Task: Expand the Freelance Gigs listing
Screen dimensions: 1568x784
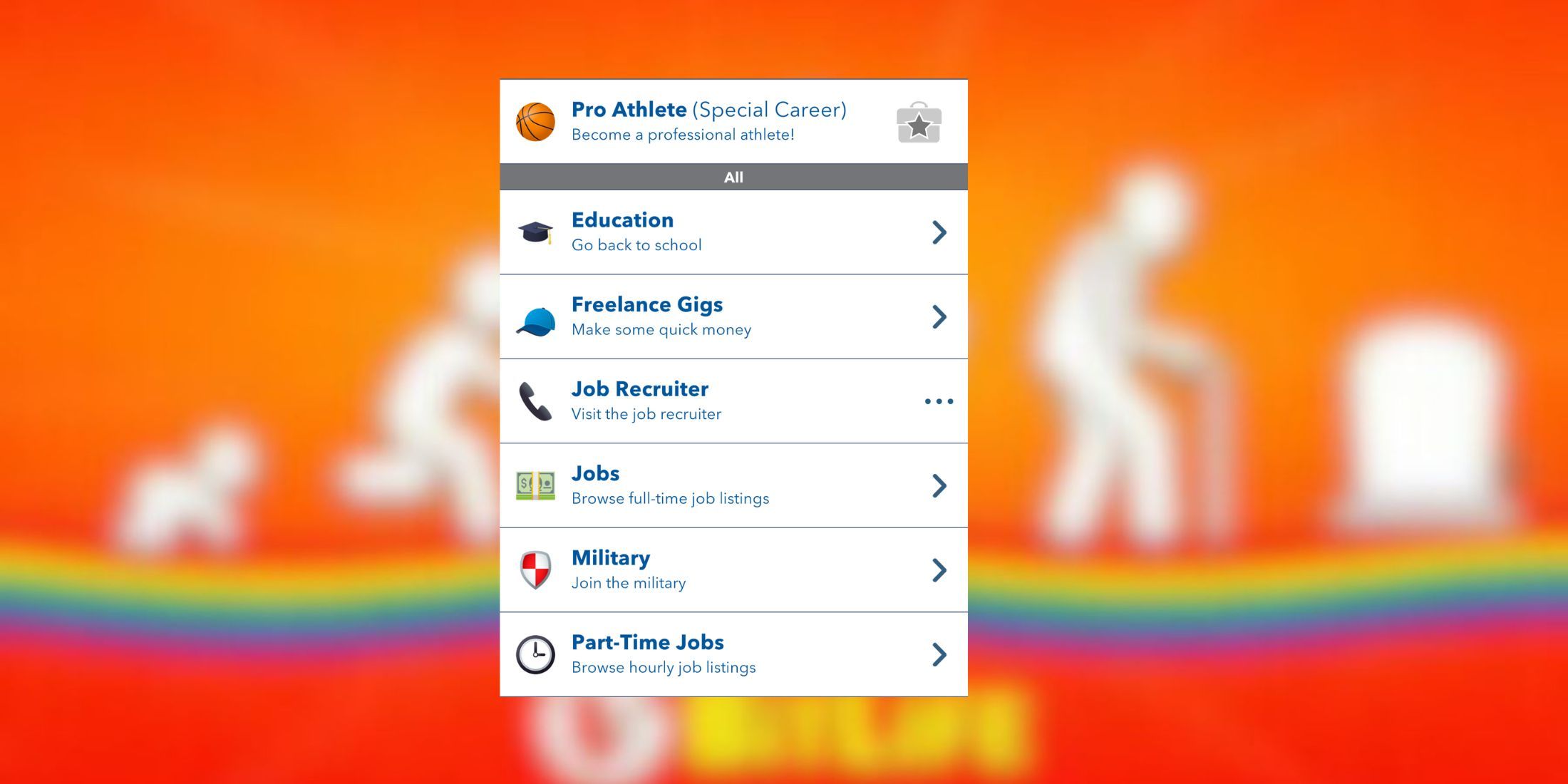Action: click(x=937, y=316)
